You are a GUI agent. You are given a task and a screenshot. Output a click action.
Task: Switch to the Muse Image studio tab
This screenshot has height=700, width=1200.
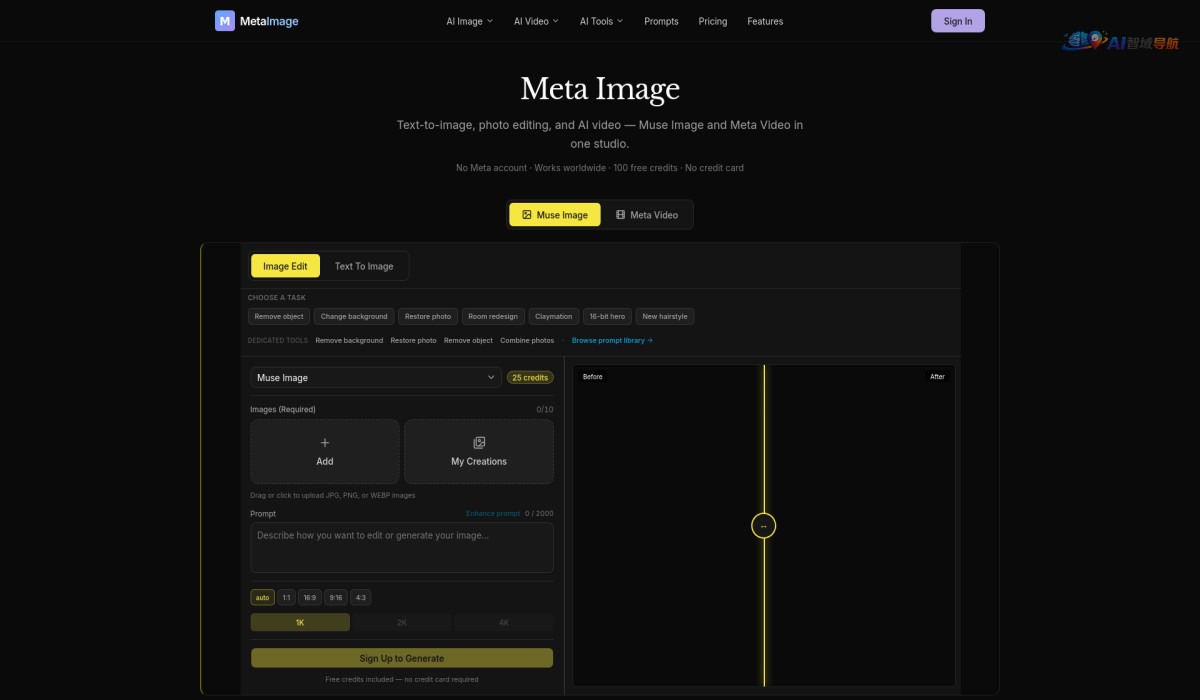coord(555,215)
